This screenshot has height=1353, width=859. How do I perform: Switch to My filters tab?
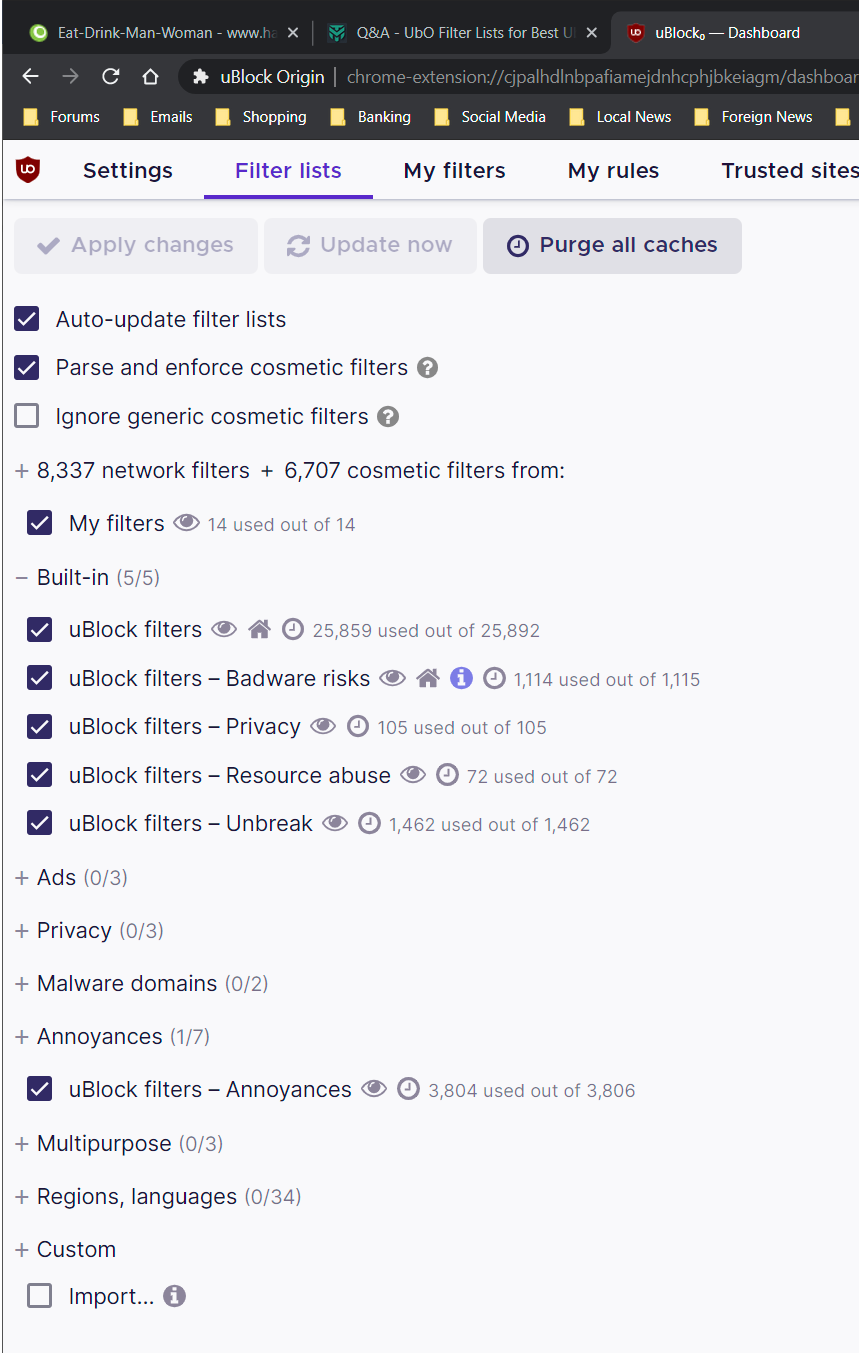coord(454,171)
